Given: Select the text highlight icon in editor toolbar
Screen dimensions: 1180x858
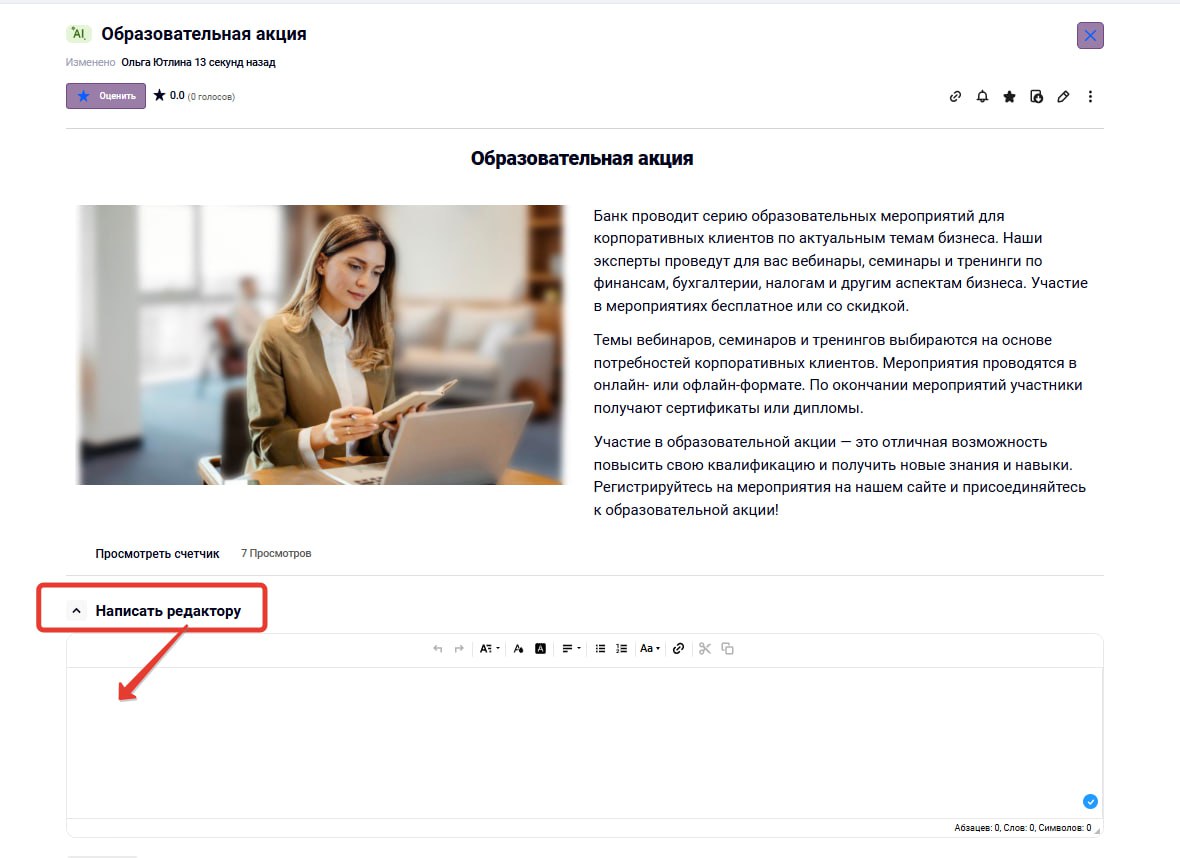Looking at the screenshot, I should [x=540, y=648].
